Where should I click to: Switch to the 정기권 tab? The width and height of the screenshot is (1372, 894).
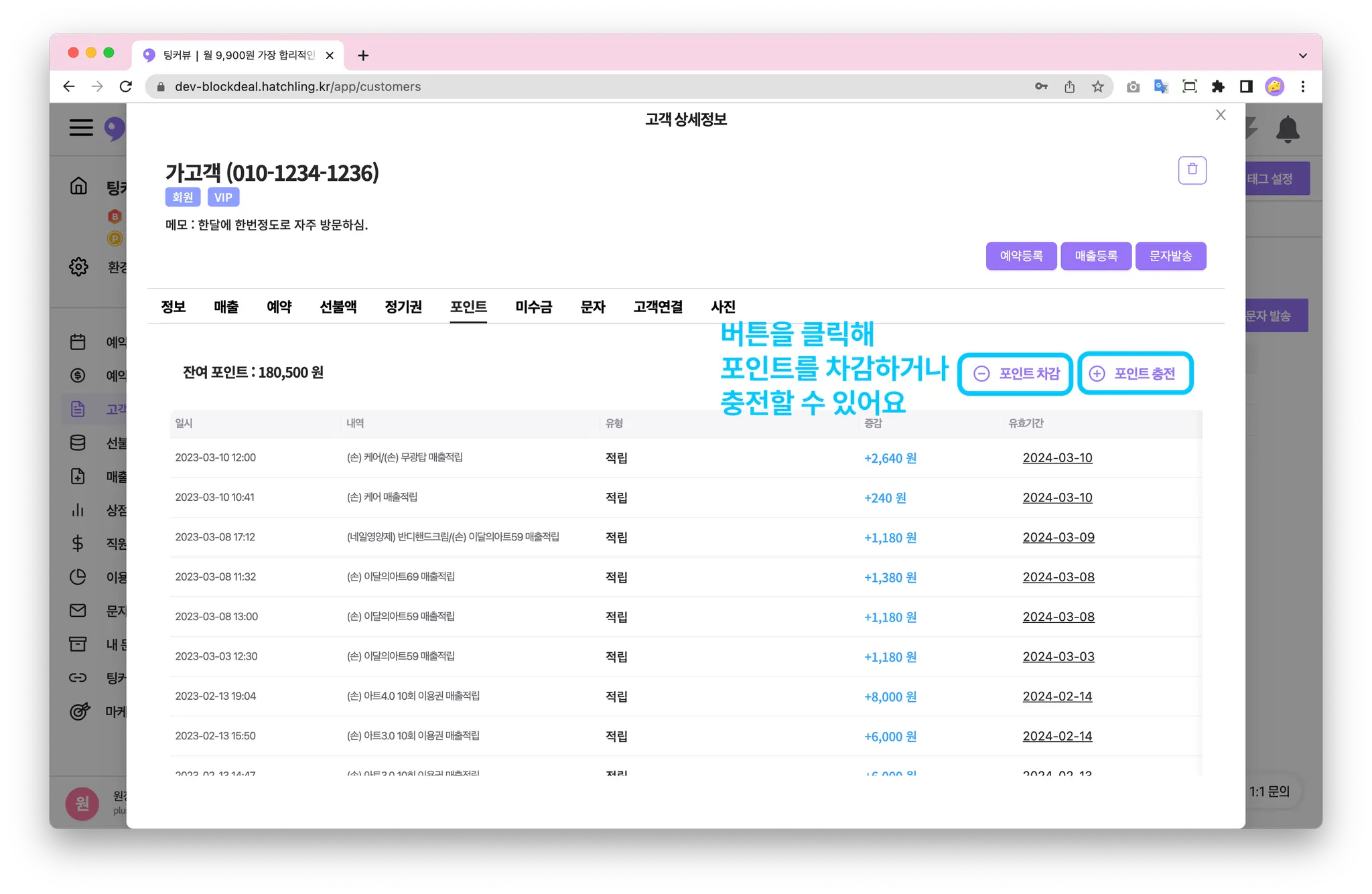tap(403, 307)
